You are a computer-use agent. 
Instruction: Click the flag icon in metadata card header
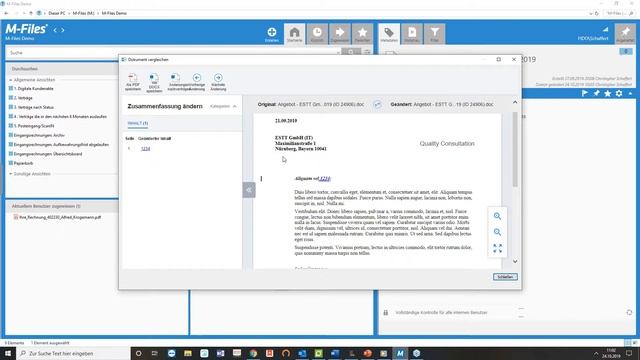tap(585, 93)
